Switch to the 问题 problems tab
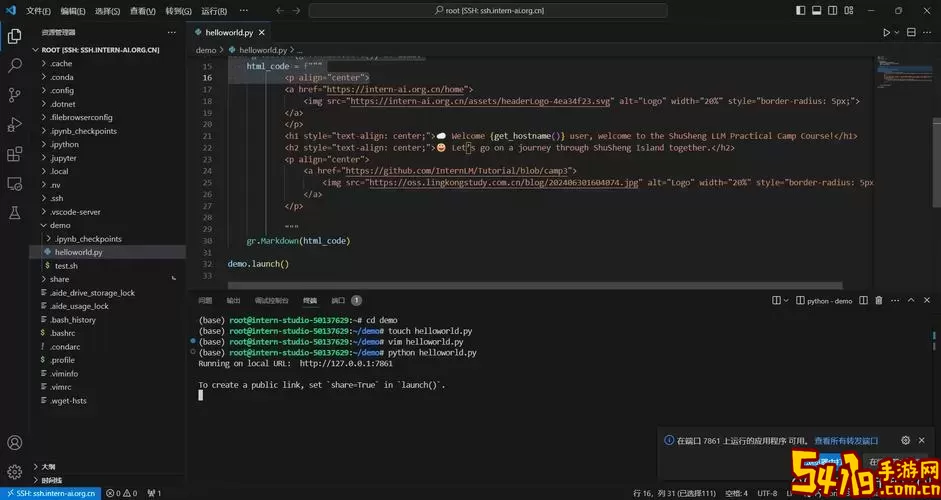This screenshot has height=500, width=941. (x=205, y=300)
